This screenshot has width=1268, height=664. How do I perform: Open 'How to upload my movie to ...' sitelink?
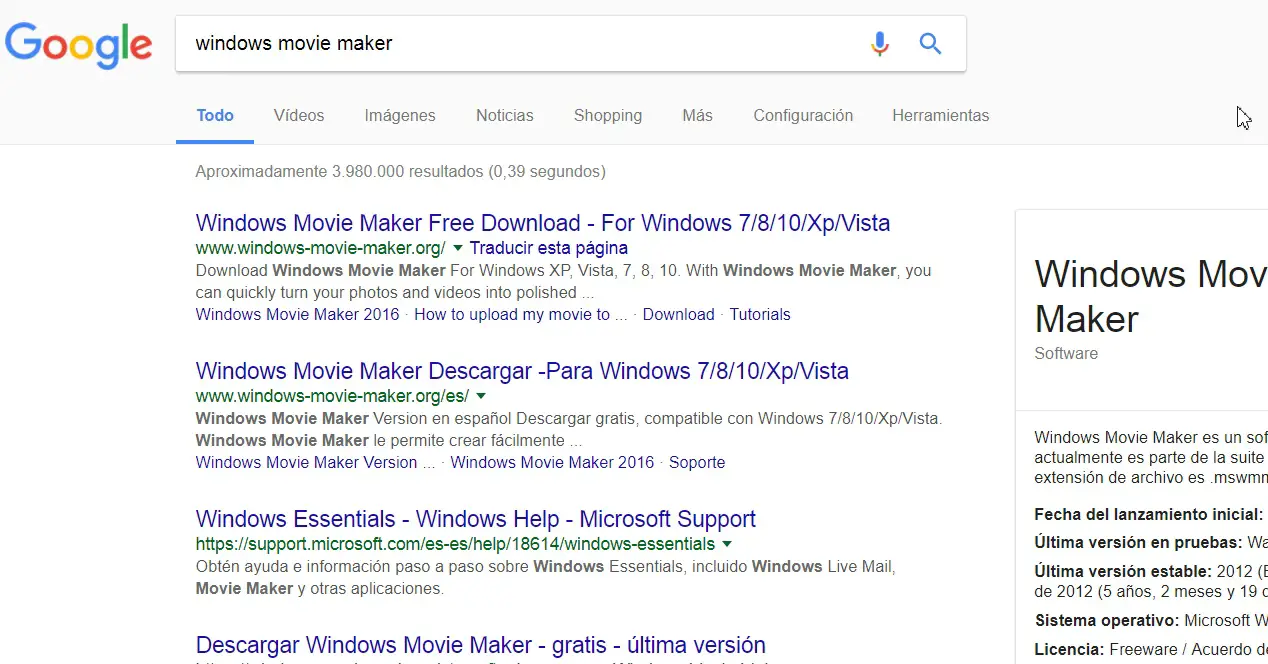click(x=521, y=314)
